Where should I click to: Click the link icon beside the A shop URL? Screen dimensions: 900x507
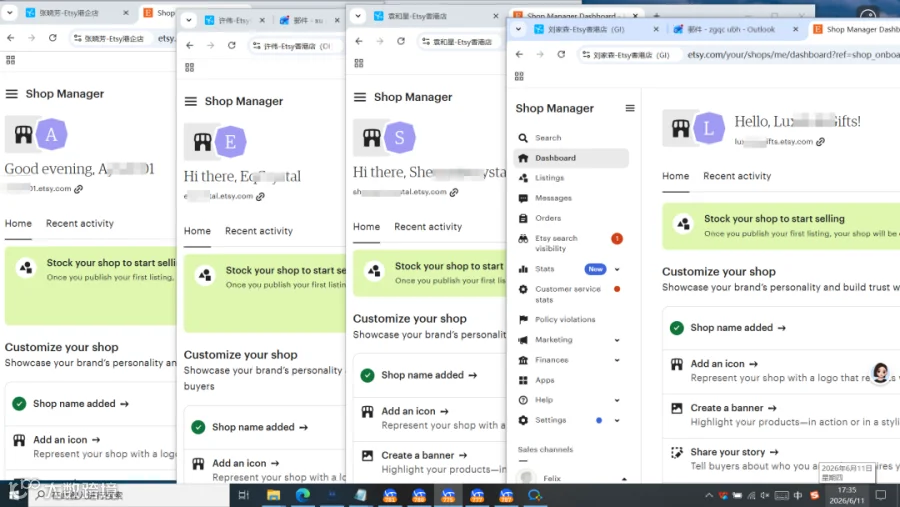pyautogui.click(x=79, y=189)
